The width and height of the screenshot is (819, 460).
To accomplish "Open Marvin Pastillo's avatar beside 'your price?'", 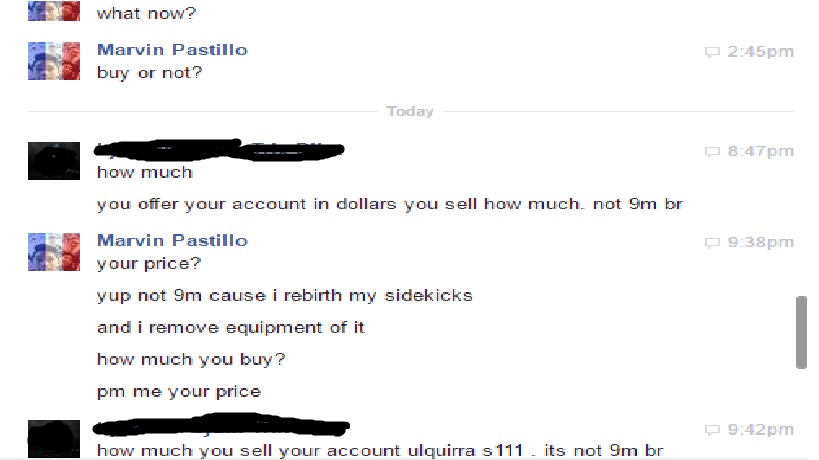I will (x=54, y=252).
